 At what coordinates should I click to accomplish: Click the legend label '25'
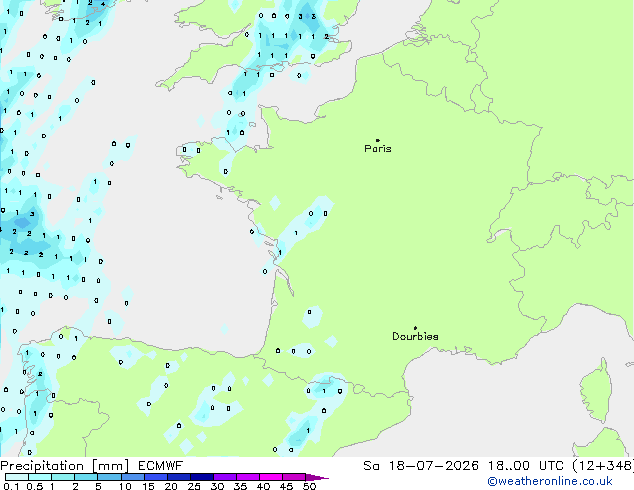tap(194, 486)
